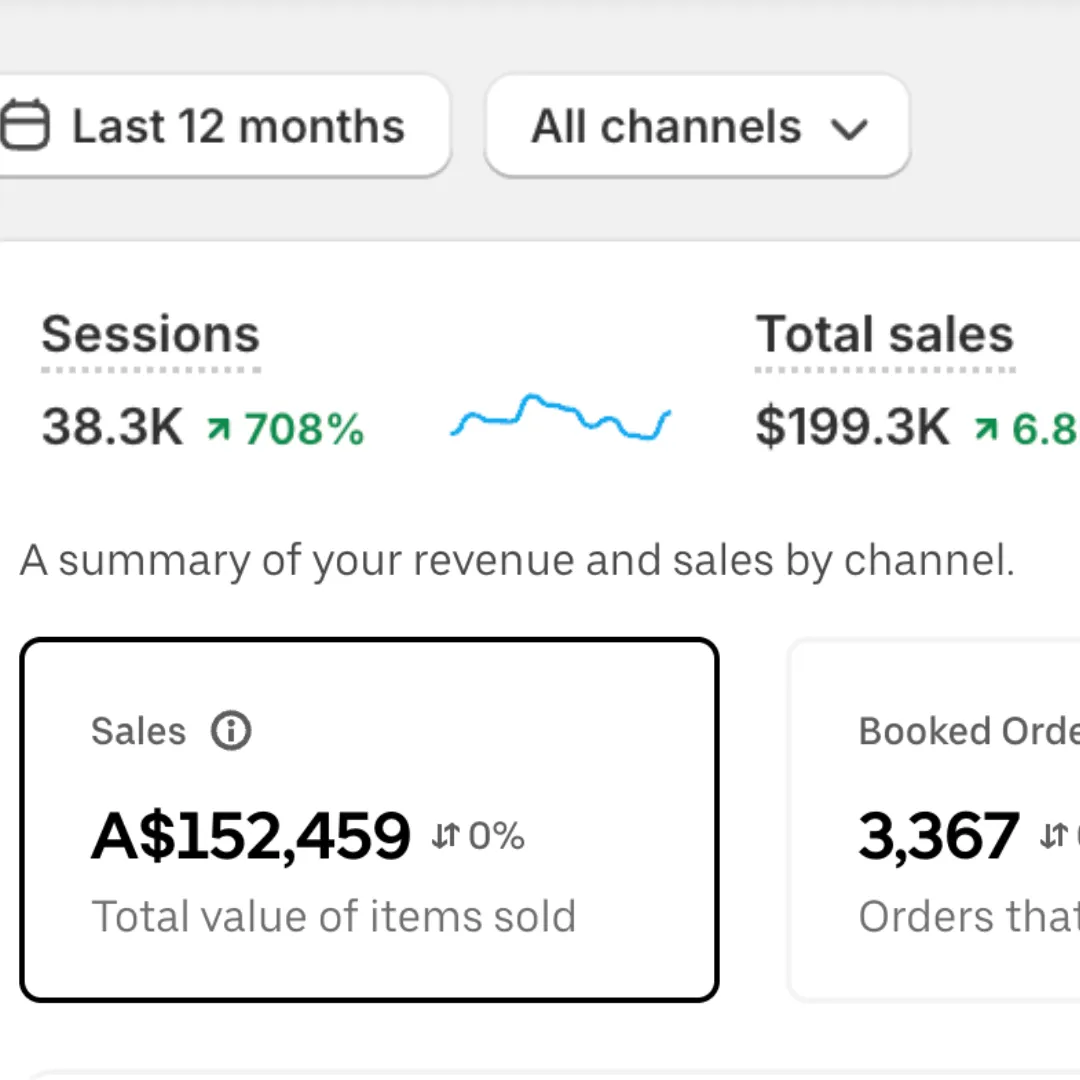Click the Total sales metric label
This screenshot has height=1080, width=1080.
tap(885, 335)
